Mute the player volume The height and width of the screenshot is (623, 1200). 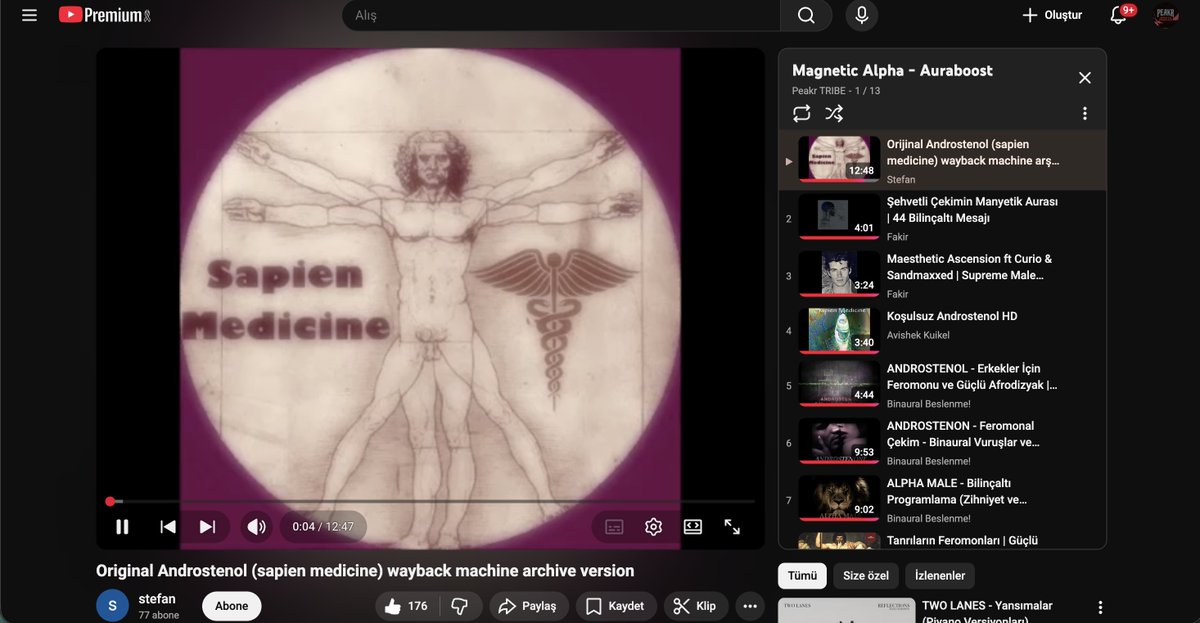coord(257,526)
